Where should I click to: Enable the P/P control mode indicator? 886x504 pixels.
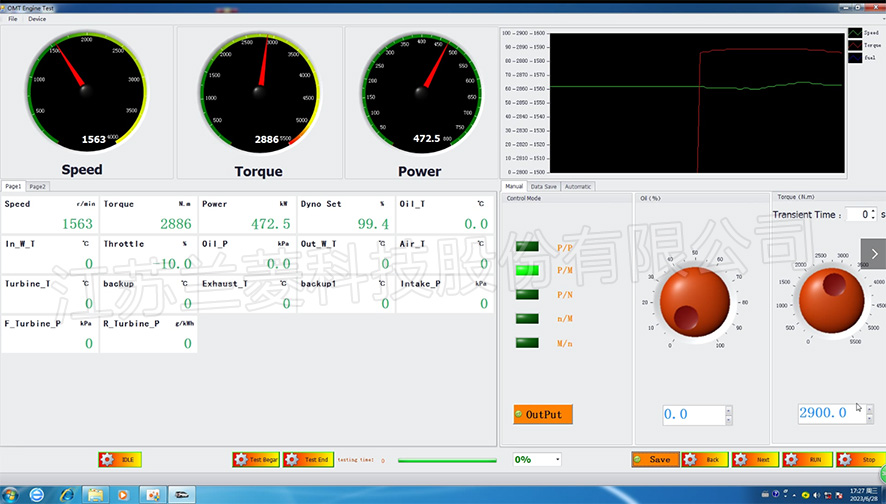(x=527, y=246)
